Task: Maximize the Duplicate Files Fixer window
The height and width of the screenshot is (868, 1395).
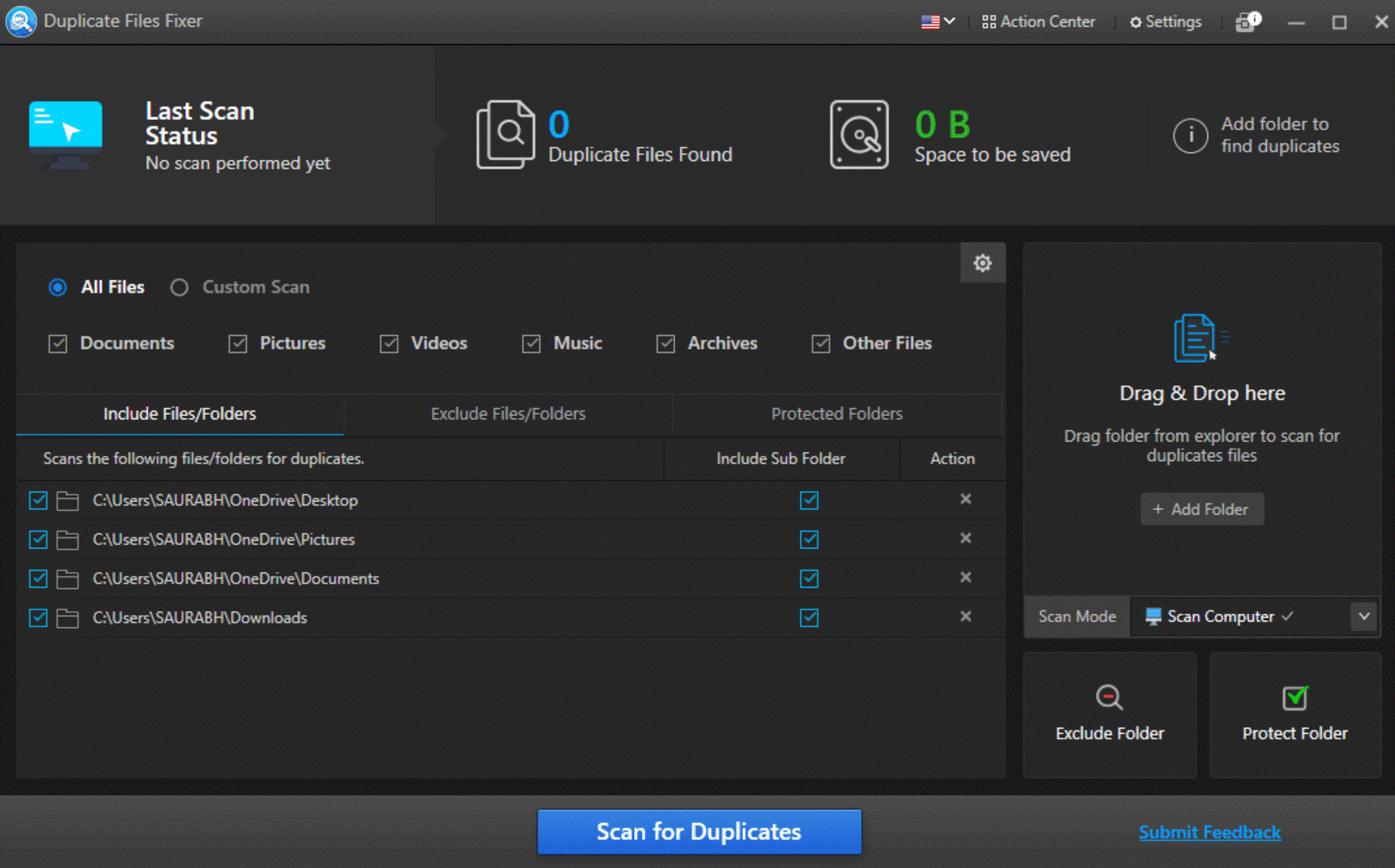Action: (1339, 22)
